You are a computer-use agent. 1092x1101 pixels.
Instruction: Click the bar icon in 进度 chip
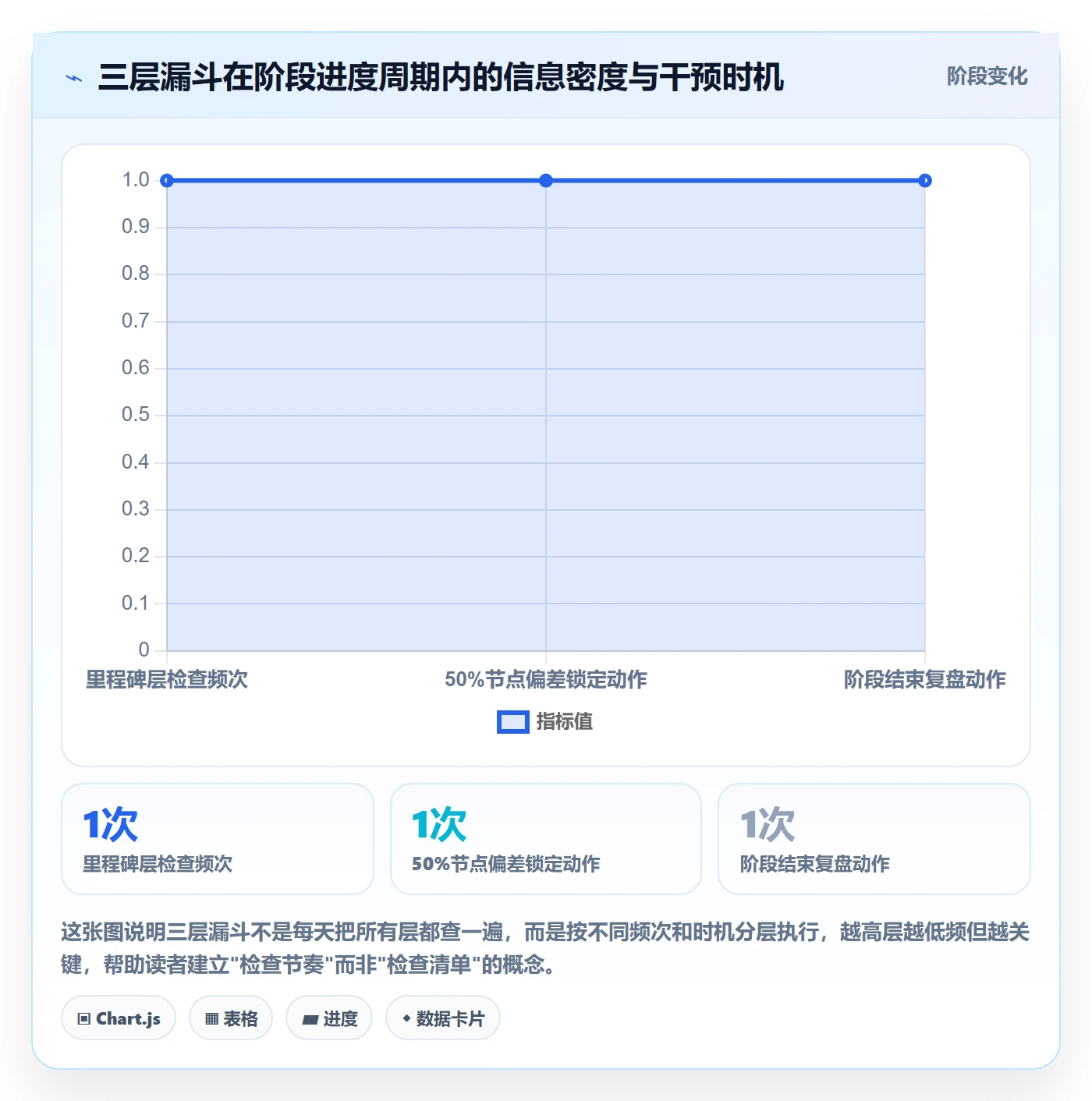(x=310, y=1020)
